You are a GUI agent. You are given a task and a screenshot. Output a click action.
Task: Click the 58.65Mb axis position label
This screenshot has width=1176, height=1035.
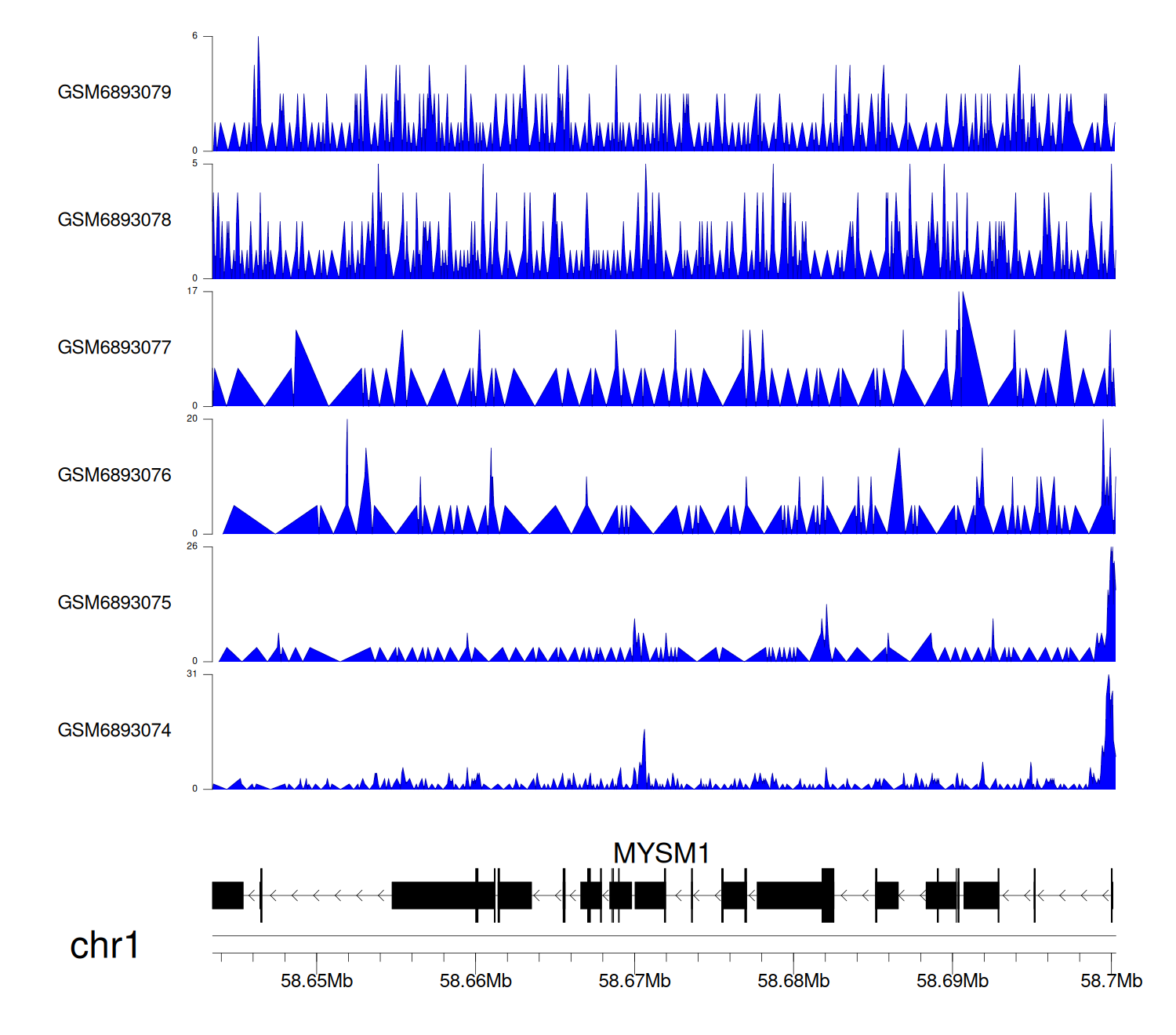(317, 981)
